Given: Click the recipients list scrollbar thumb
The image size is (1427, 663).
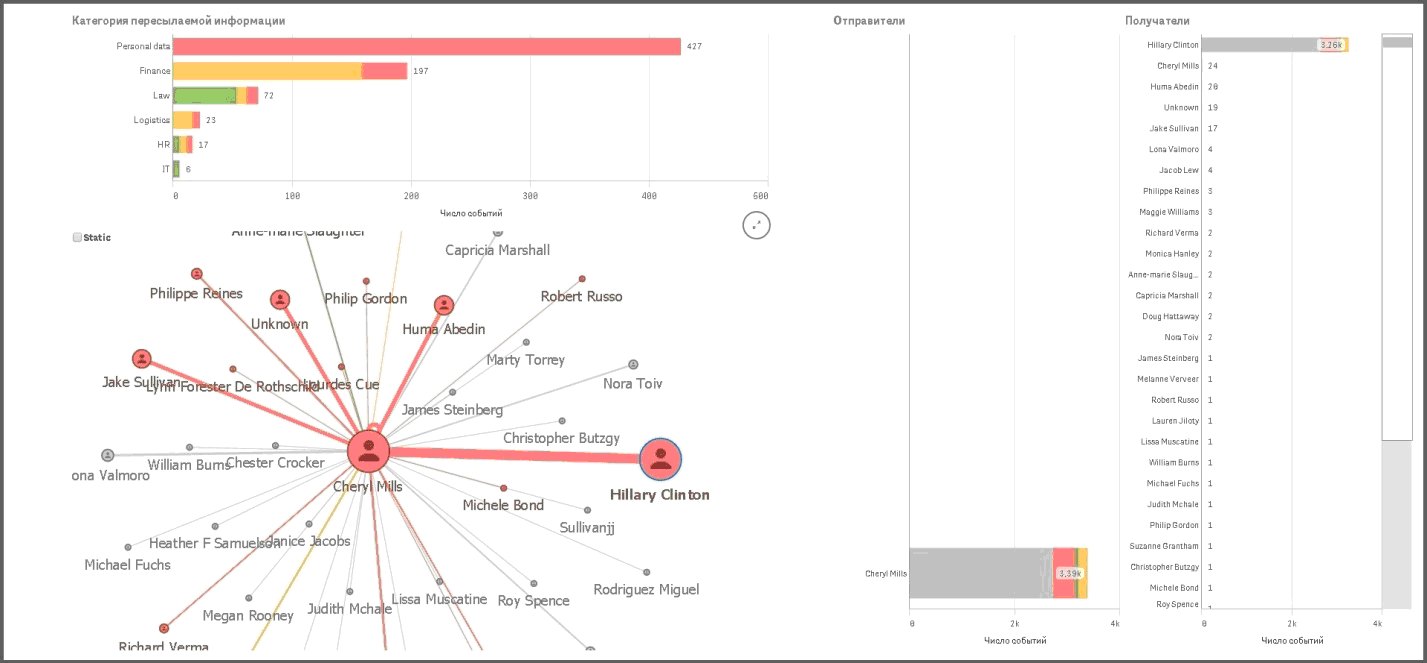Looking at the screenshot, I should click(x=1396, y=240).
